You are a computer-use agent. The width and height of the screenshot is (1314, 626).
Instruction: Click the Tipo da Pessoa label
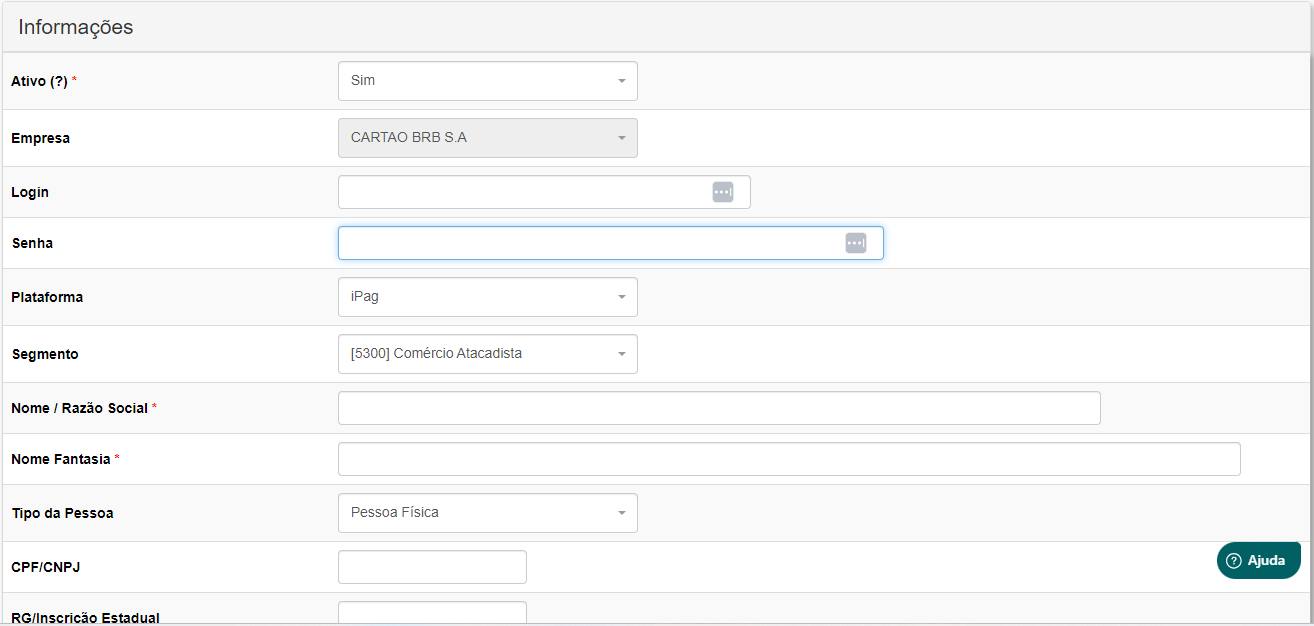click(x=62, y=513)
